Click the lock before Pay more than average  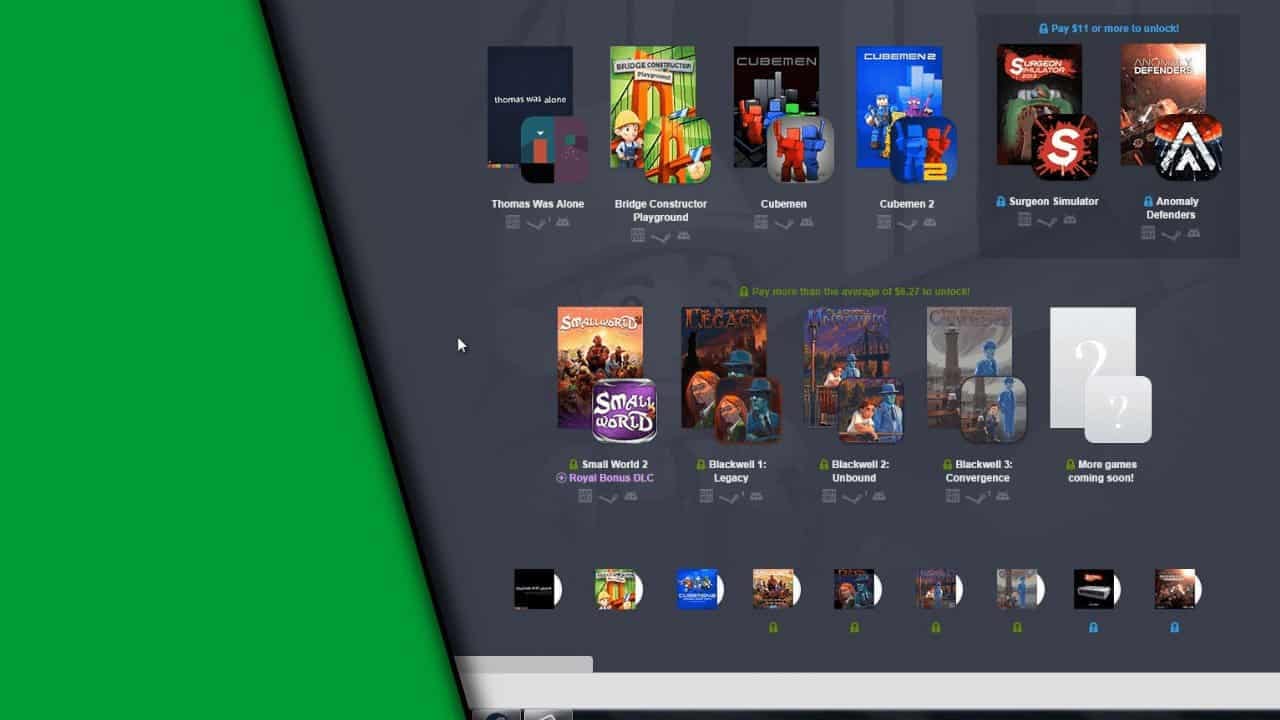[744, 292]
